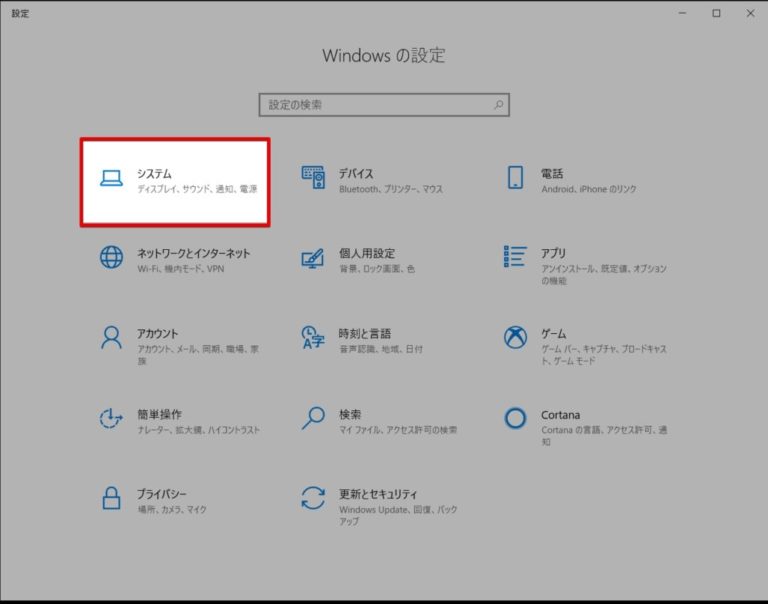Minimize the 設定 window
Image resolution: width=768 pixels, height=604 pixels.
pos(683,13)
